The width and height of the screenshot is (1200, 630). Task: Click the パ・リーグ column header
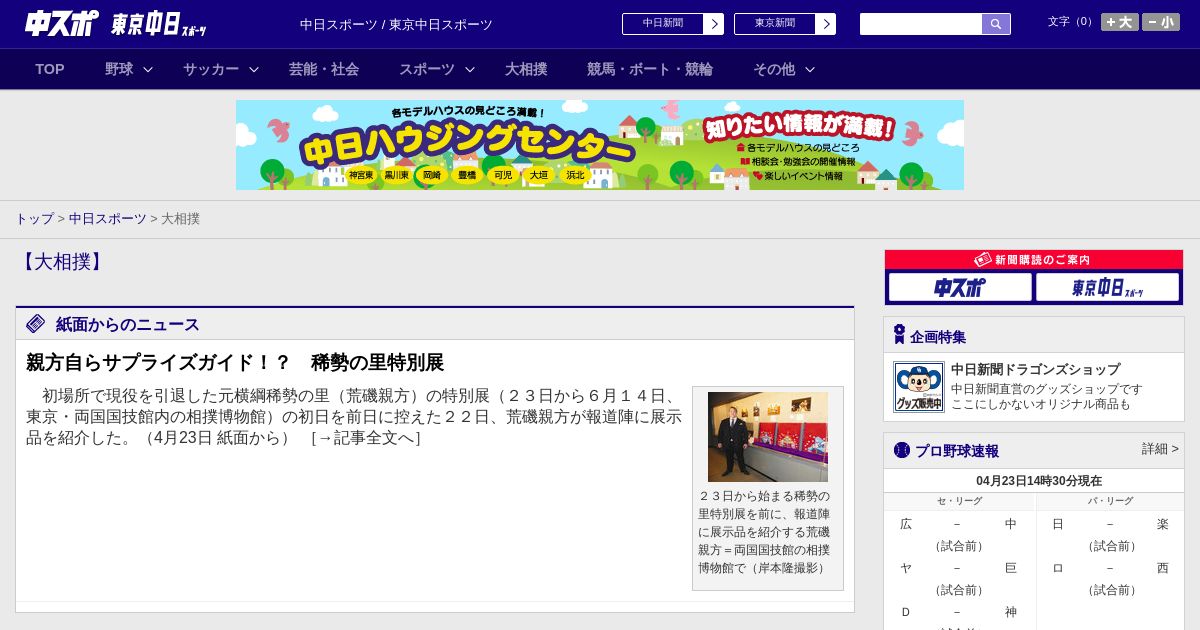pyautogui.click(x=1111, y=501)
